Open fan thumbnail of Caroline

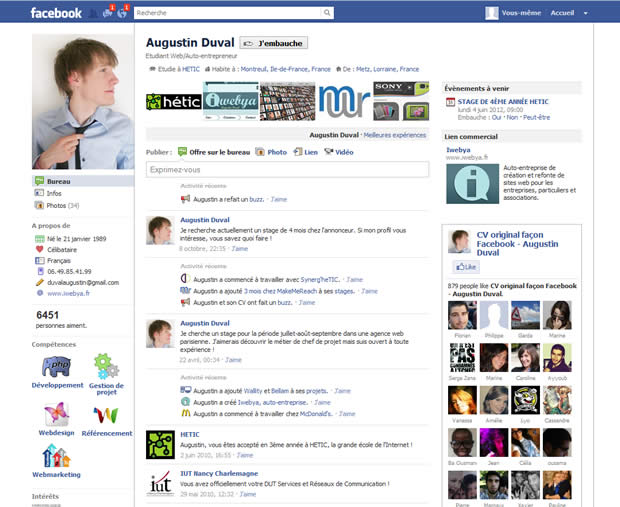click(x=525, y=358)
